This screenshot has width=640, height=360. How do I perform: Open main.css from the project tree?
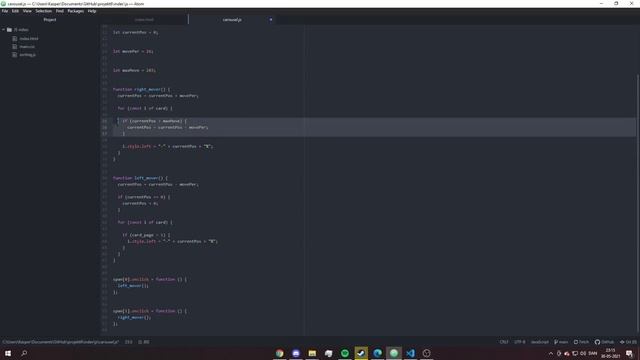coord(27,47)
